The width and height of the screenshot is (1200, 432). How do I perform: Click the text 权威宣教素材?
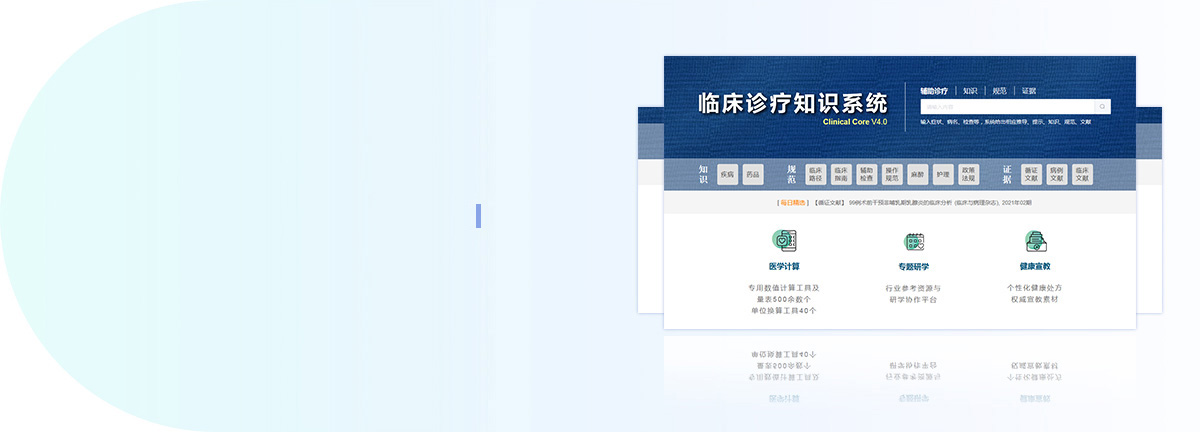[1034, 299]
